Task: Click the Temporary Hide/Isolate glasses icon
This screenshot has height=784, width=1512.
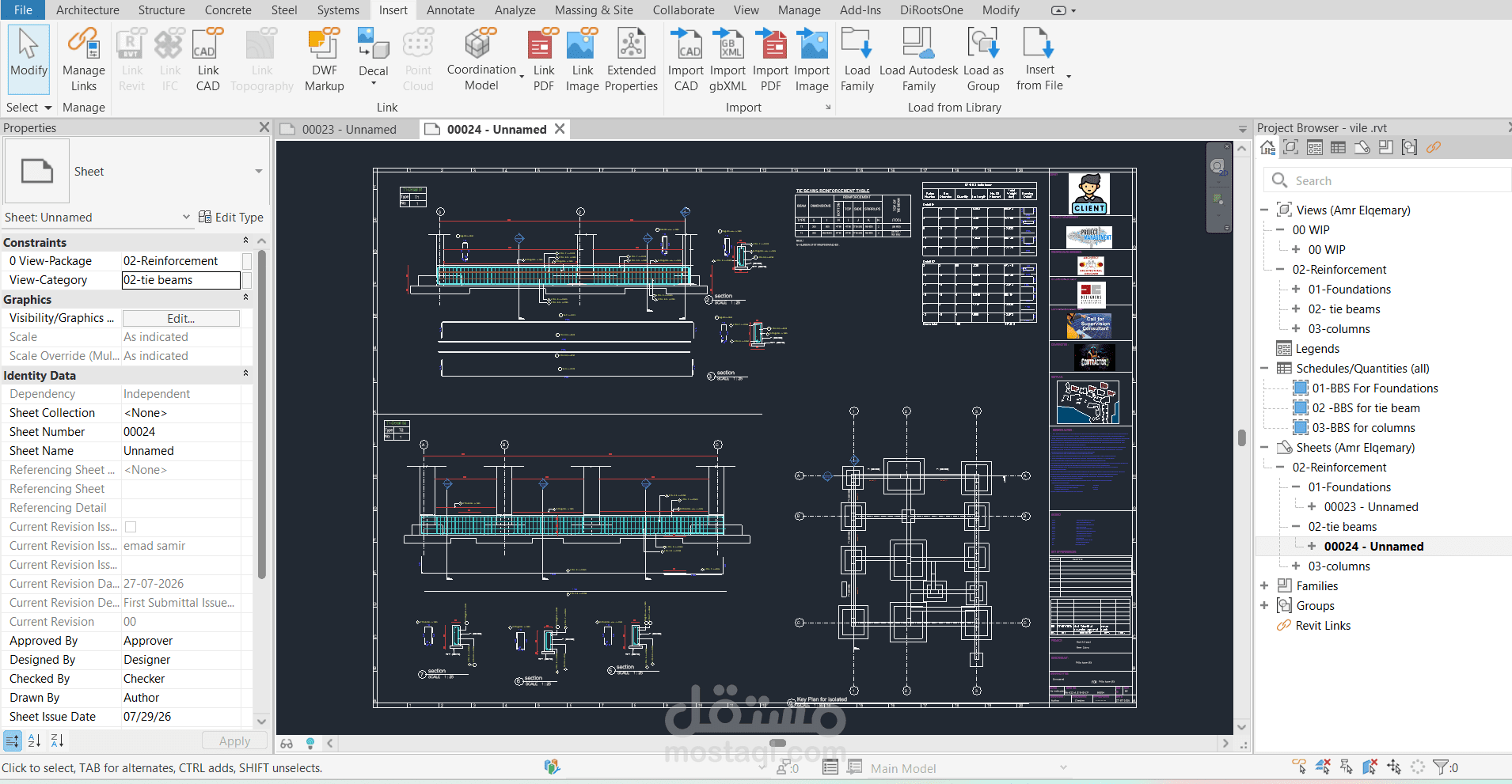Action: [287, 743]
